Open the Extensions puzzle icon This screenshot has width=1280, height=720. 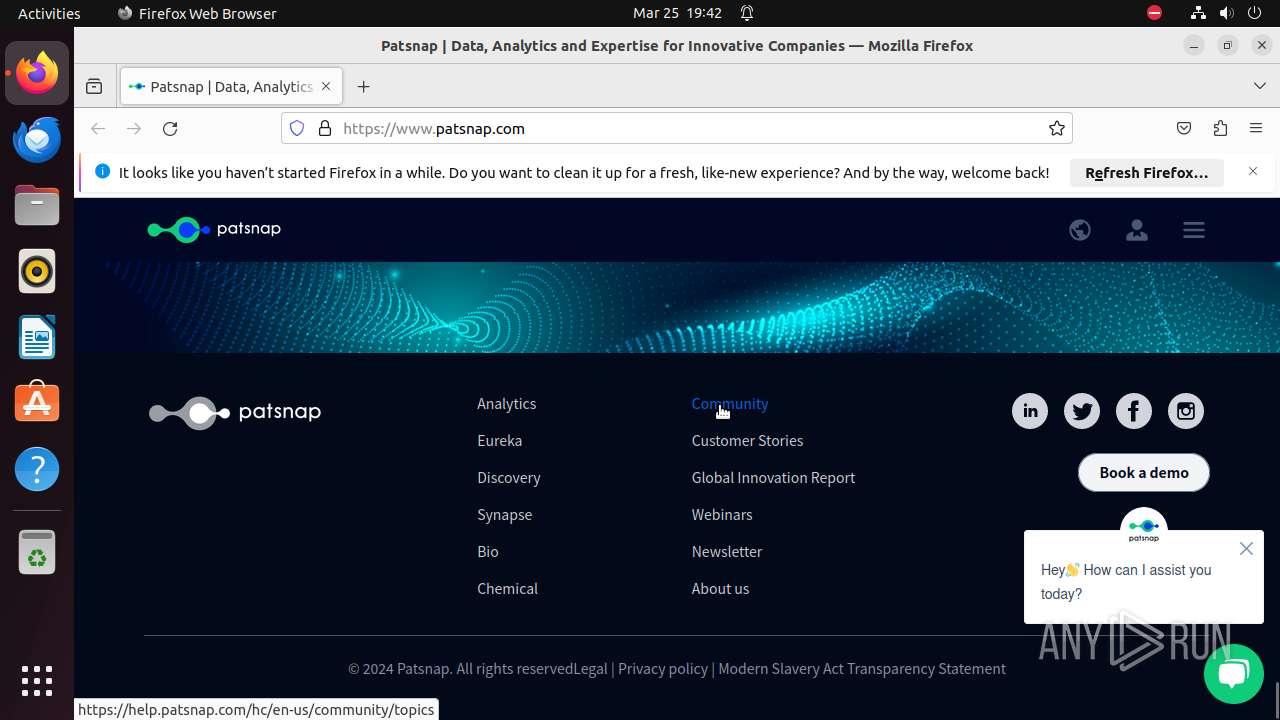point(1220,128)
